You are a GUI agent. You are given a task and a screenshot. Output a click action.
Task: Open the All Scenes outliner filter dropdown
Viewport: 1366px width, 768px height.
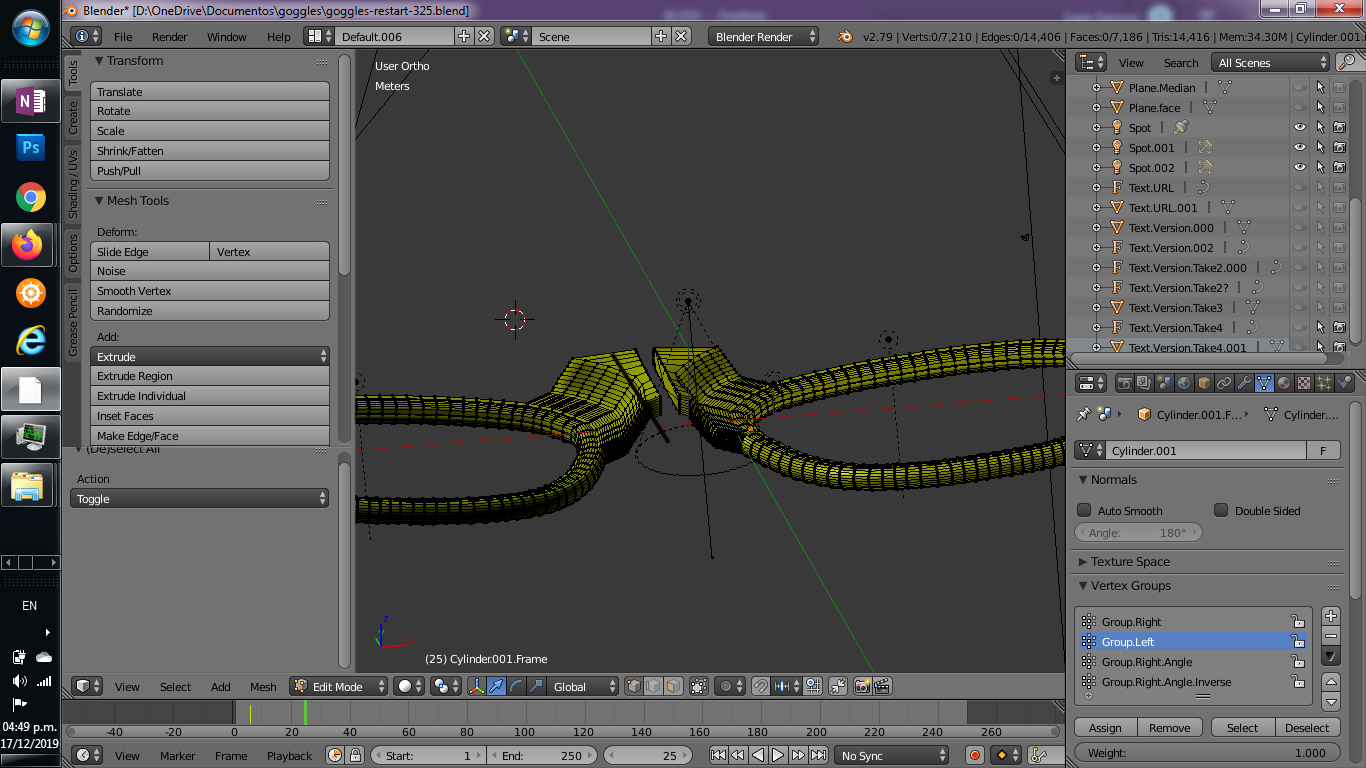(x=1270, y=62)
